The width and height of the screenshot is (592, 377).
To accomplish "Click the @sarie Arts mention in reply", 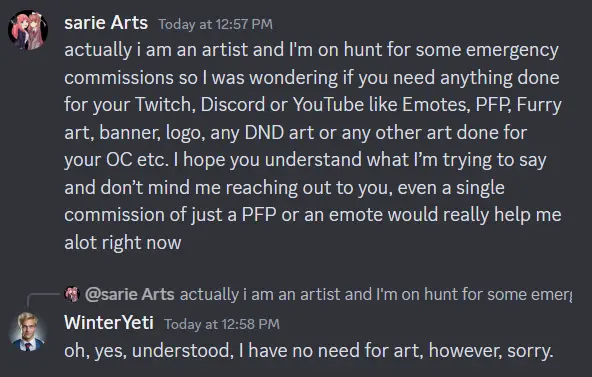I will click(x=130, y=294).
